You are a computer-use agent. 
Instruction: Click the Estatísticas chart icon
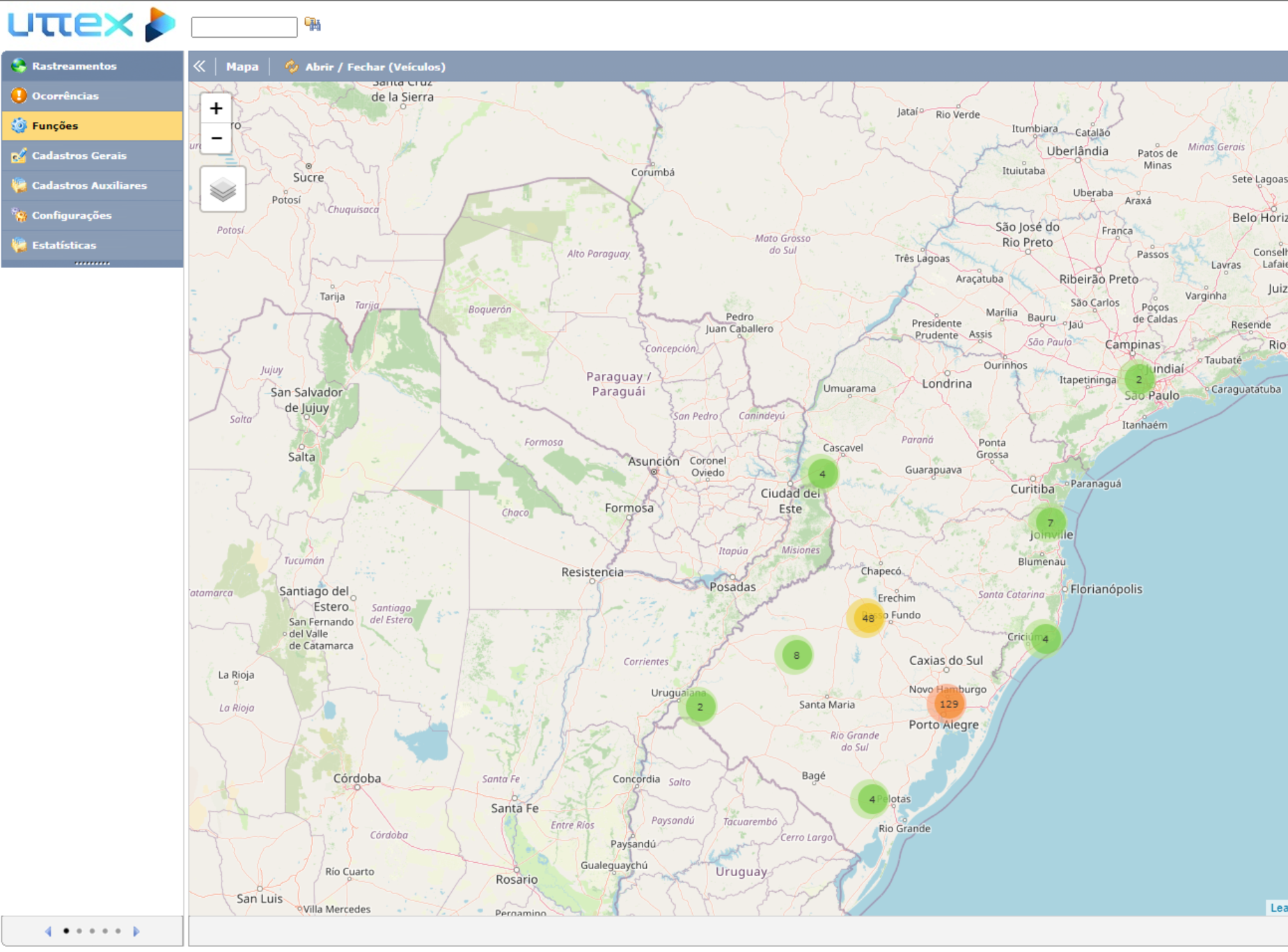point(19,245)
